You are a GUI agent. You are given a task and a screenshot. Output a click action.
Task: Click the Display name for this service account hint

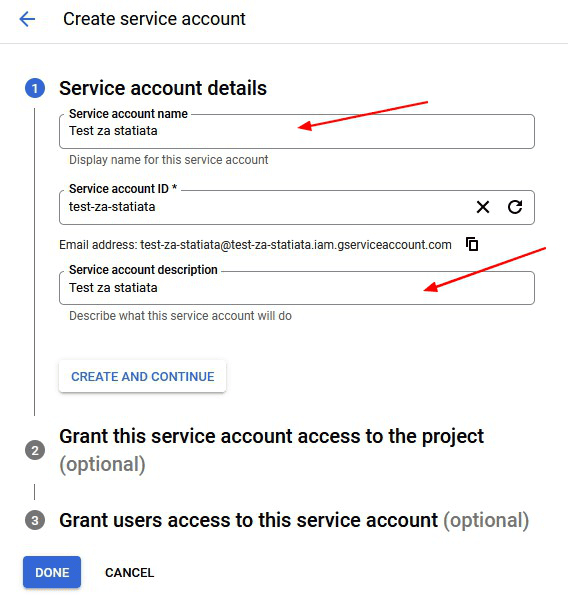click(x=169, y=160)
